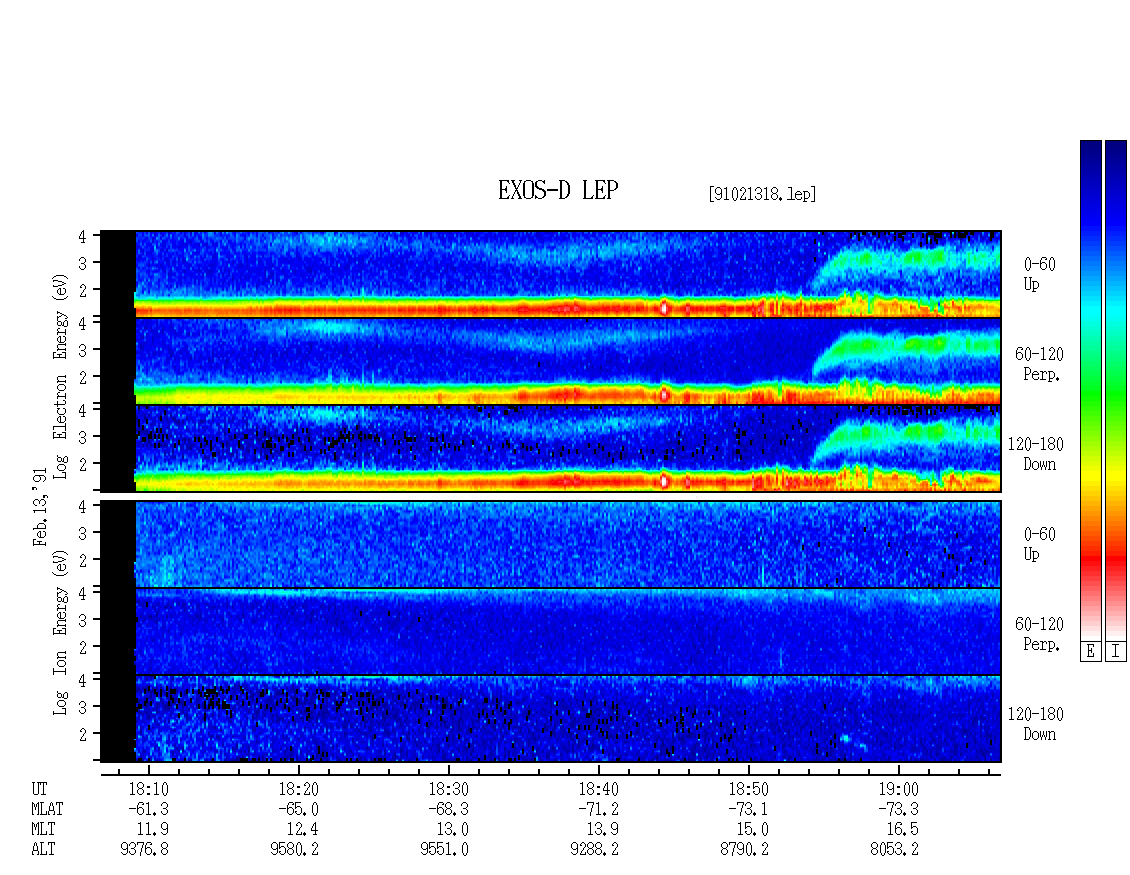Click the MLT value 13.0
The image size is (1130, 875).
click(x=453, y=829)
